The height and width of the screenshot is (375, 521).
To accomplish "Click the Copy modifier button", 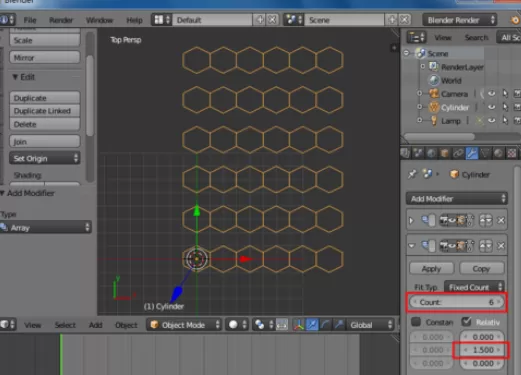I will tap(482, 268).
